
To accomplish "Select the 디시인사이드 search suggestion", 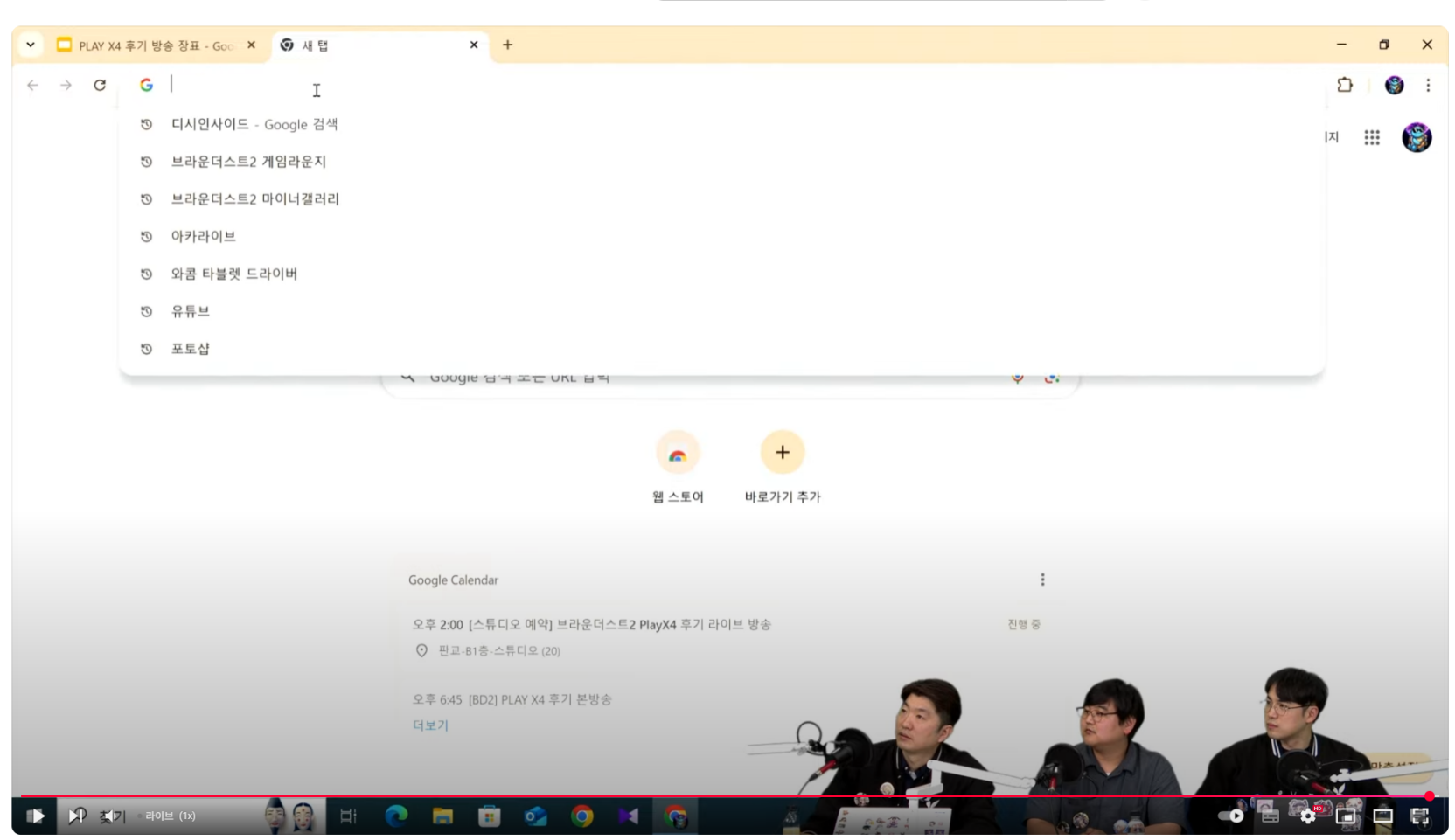I will pos(721,124).
